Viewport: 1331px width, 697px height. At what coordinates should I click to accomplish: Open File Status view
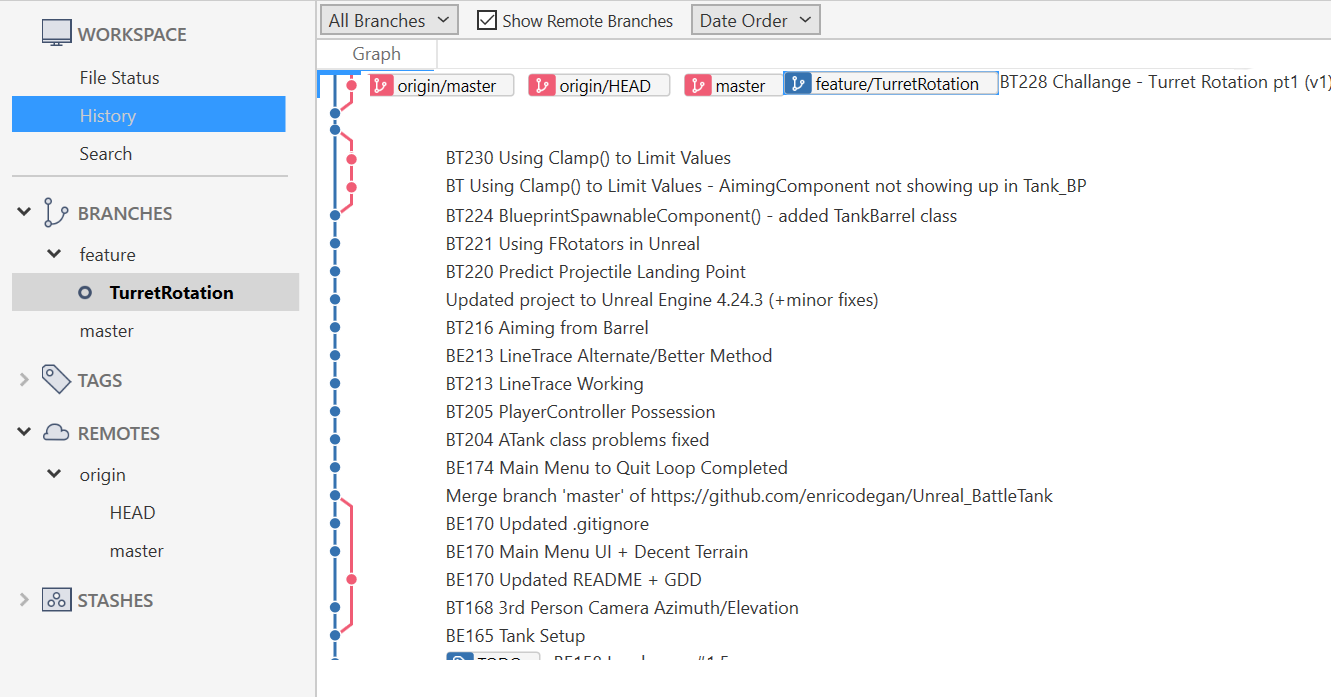119,78
